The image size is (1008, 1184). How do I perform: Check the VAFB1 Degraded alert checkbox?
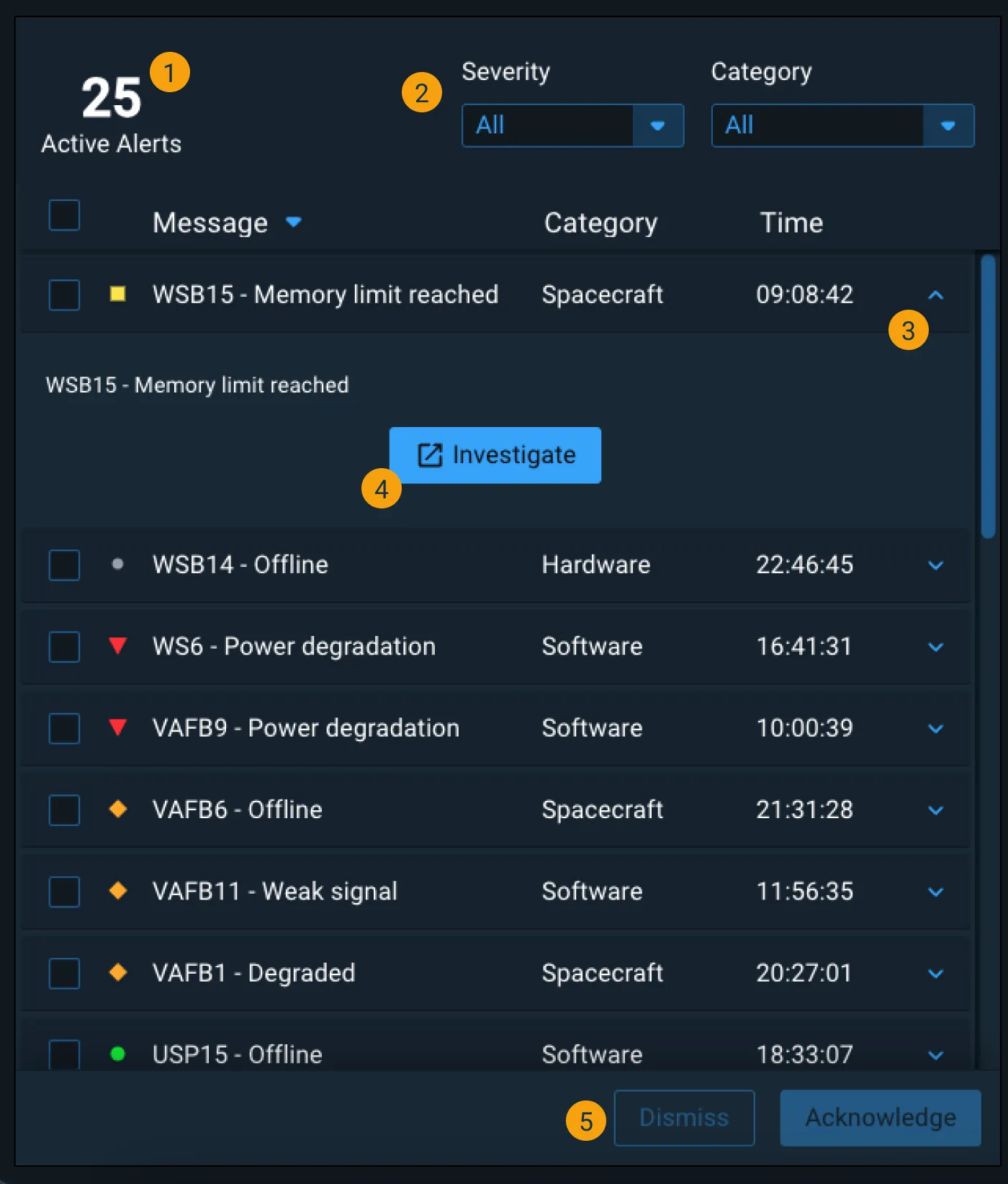[x=64, y=973]
